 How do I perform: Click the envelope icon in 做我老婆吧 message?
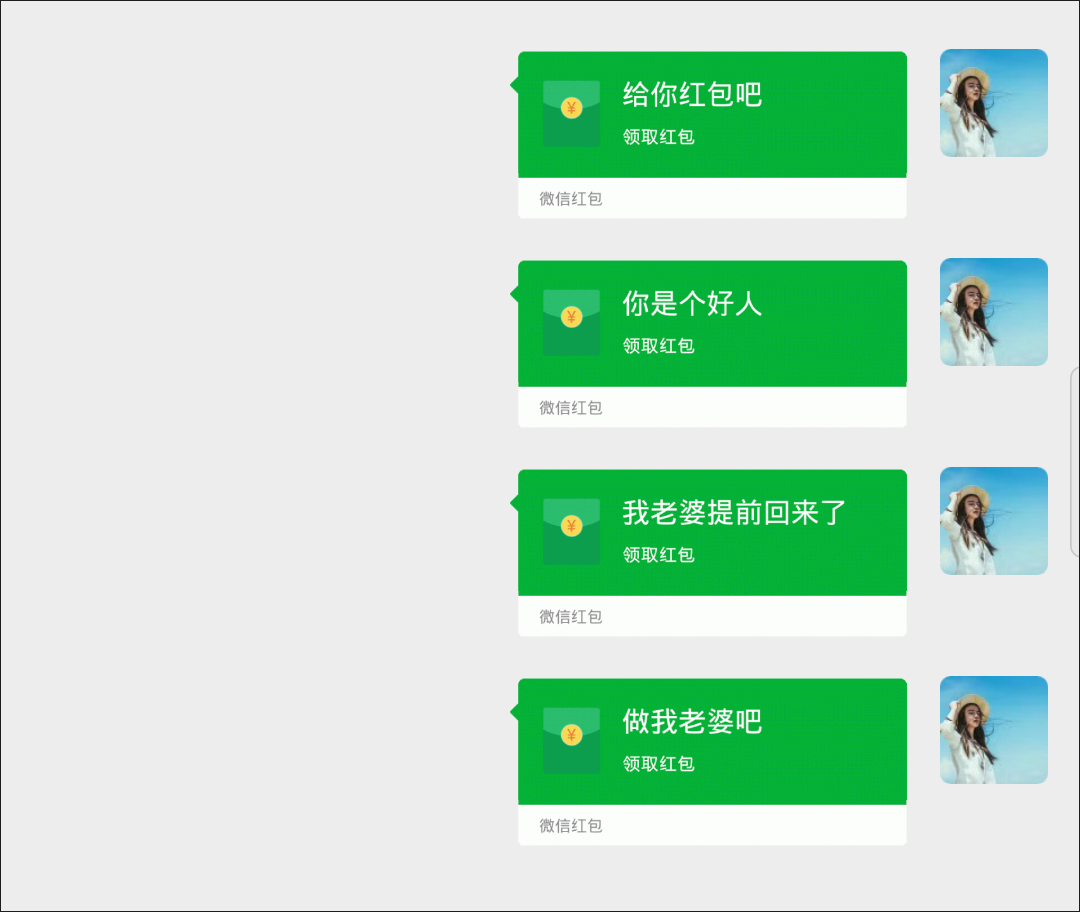coord(571,740)
